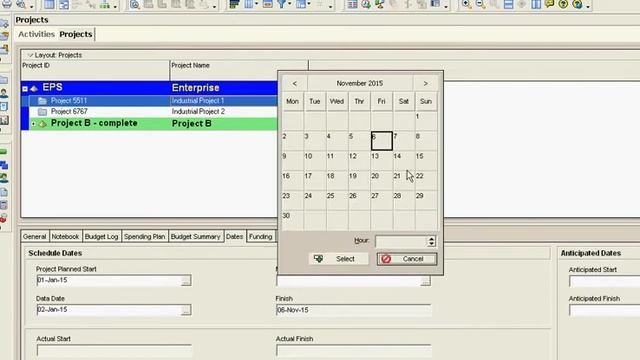Click the Finish field showing 06-Nov-15
640x360 pixels.
[353, 310]
